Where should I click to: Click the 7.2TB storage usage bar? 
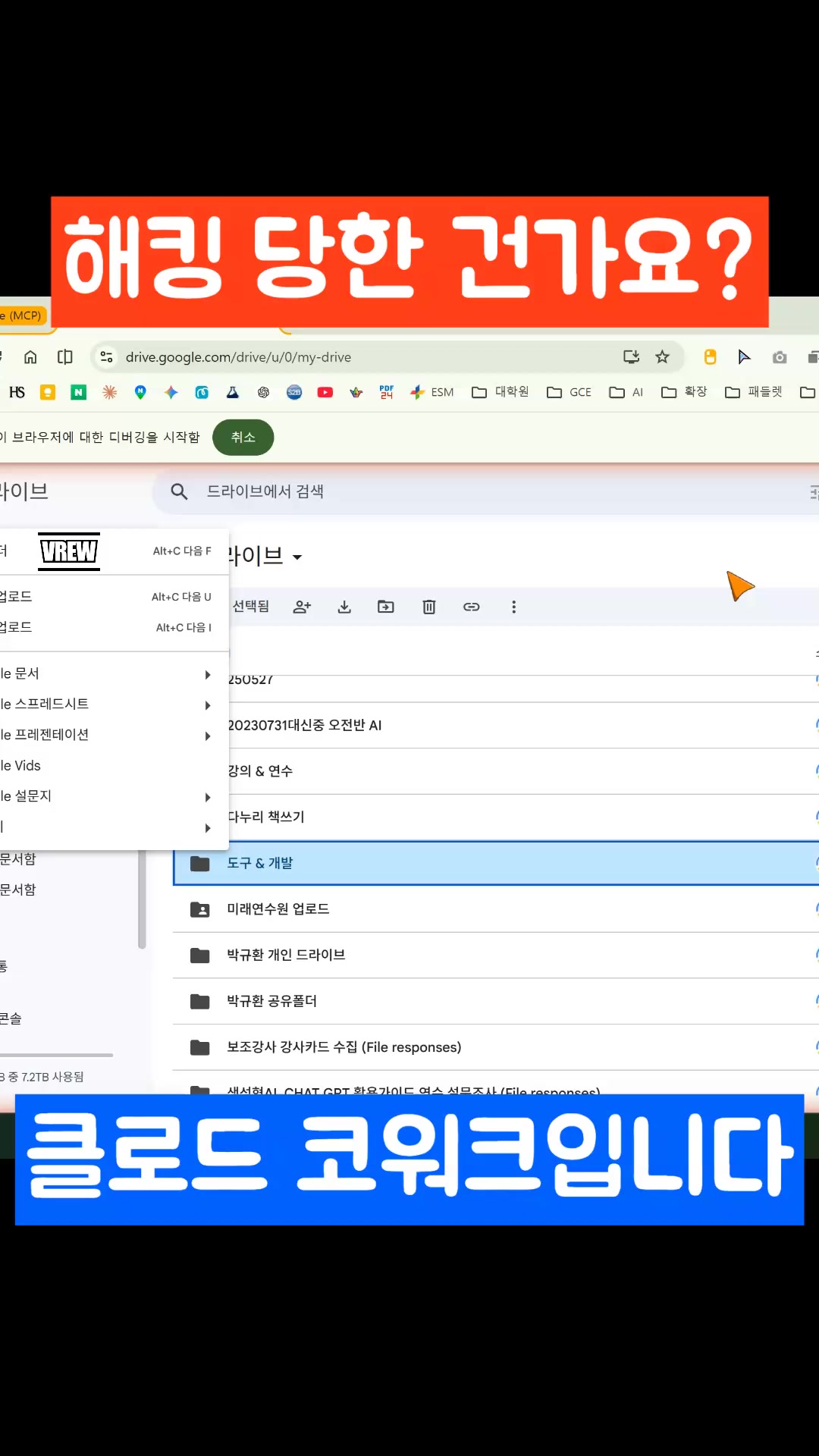pos(56,1055)
